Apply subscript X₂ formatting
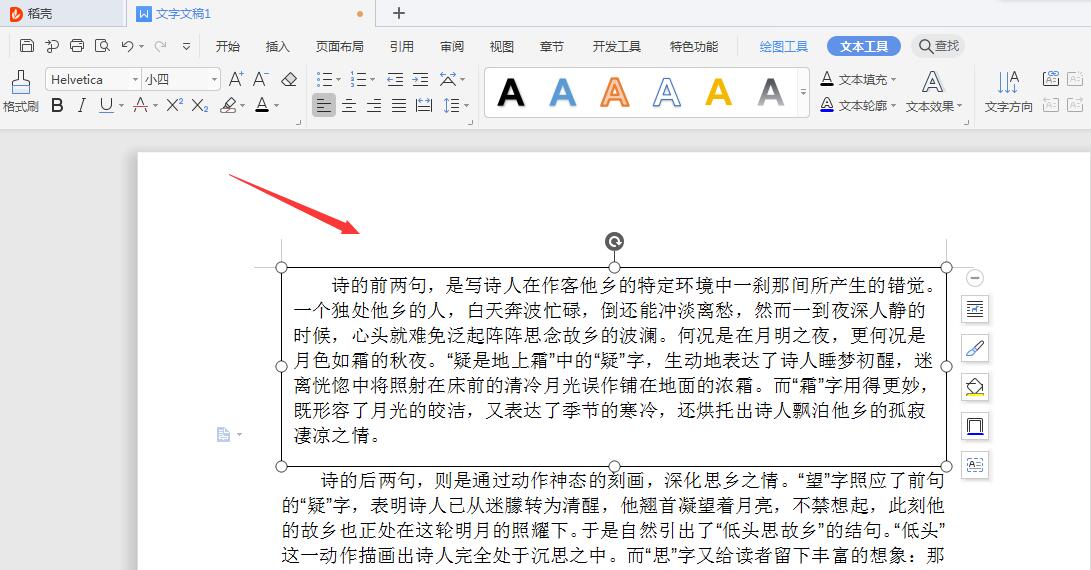 200,105
